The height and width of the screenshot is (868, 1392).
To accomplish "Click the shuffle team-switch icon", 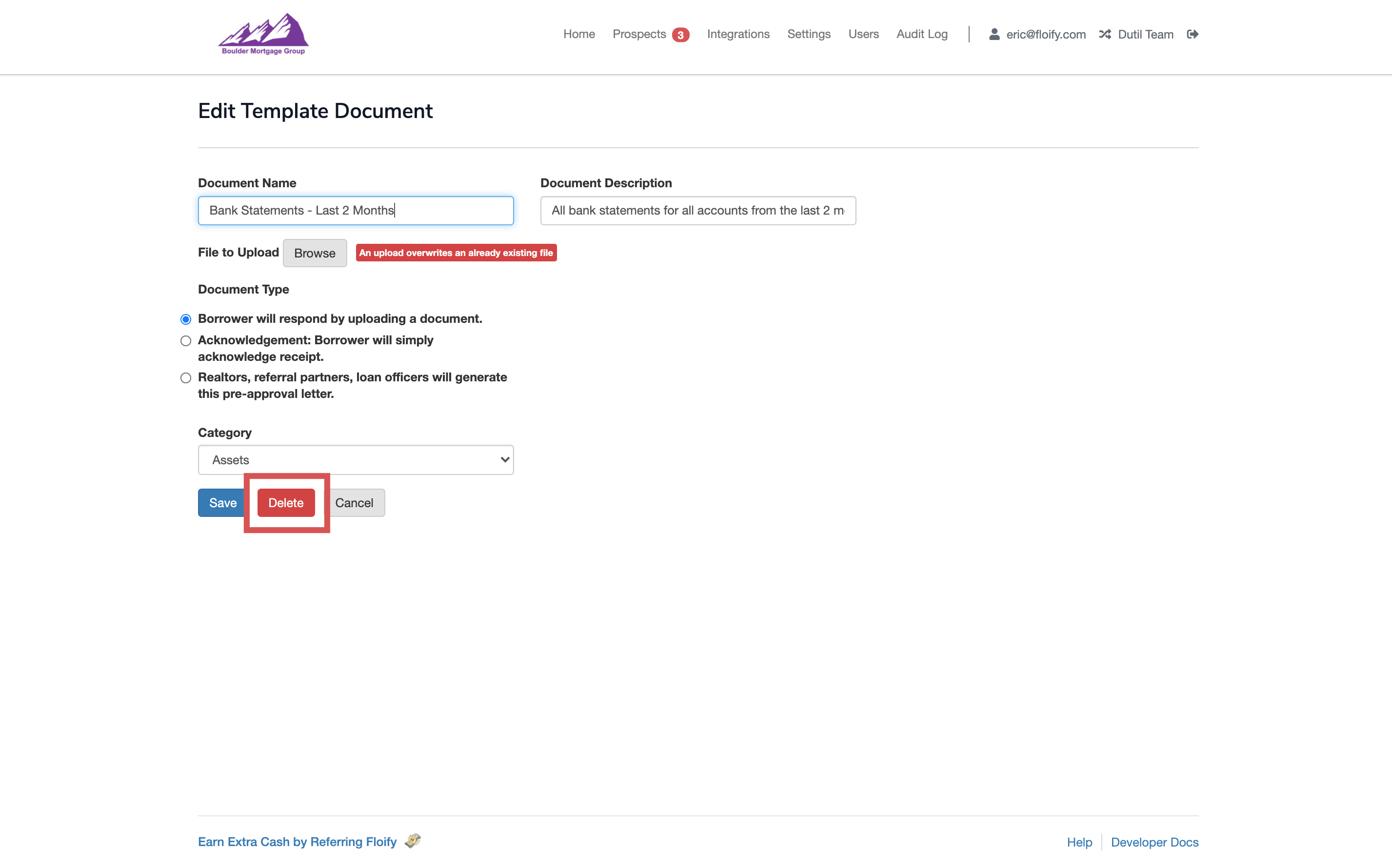I will [1105, 35].
